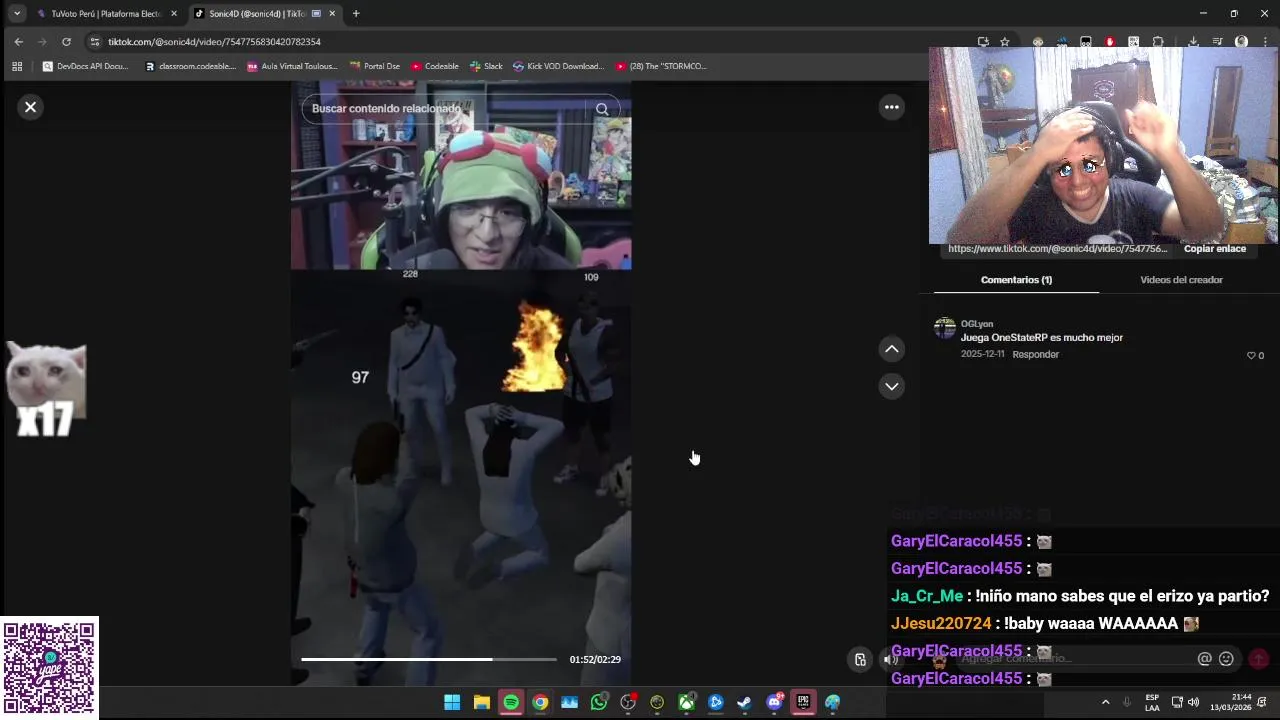Reply to OGLyon's comment via Responder
Viewport: 1280px width, 720px height.
click(x=1035, y=354)
